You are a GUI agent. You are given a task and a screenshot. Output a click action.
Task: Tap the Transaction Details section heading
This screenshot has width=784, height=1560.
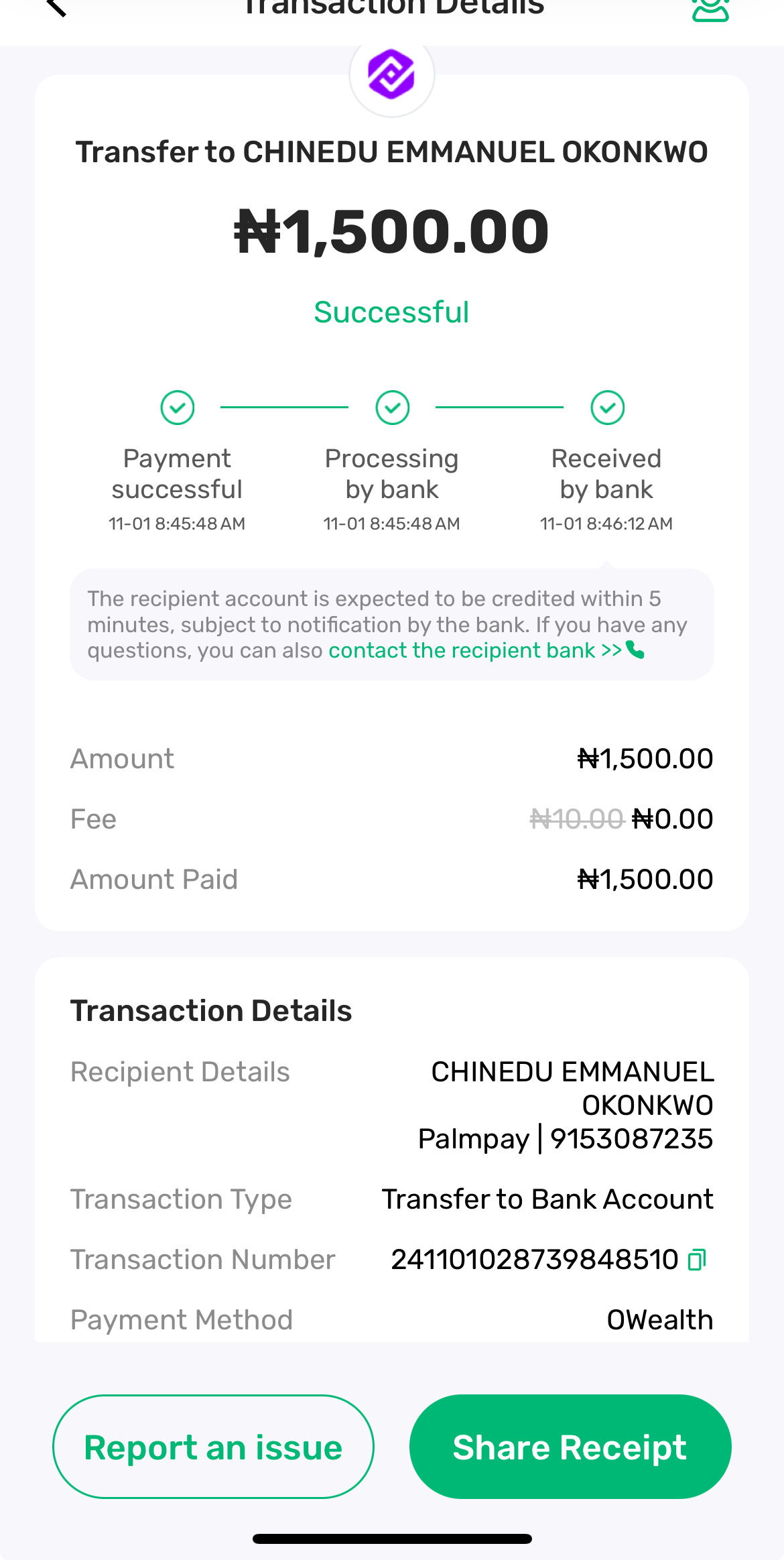[x=211, y=1011]
